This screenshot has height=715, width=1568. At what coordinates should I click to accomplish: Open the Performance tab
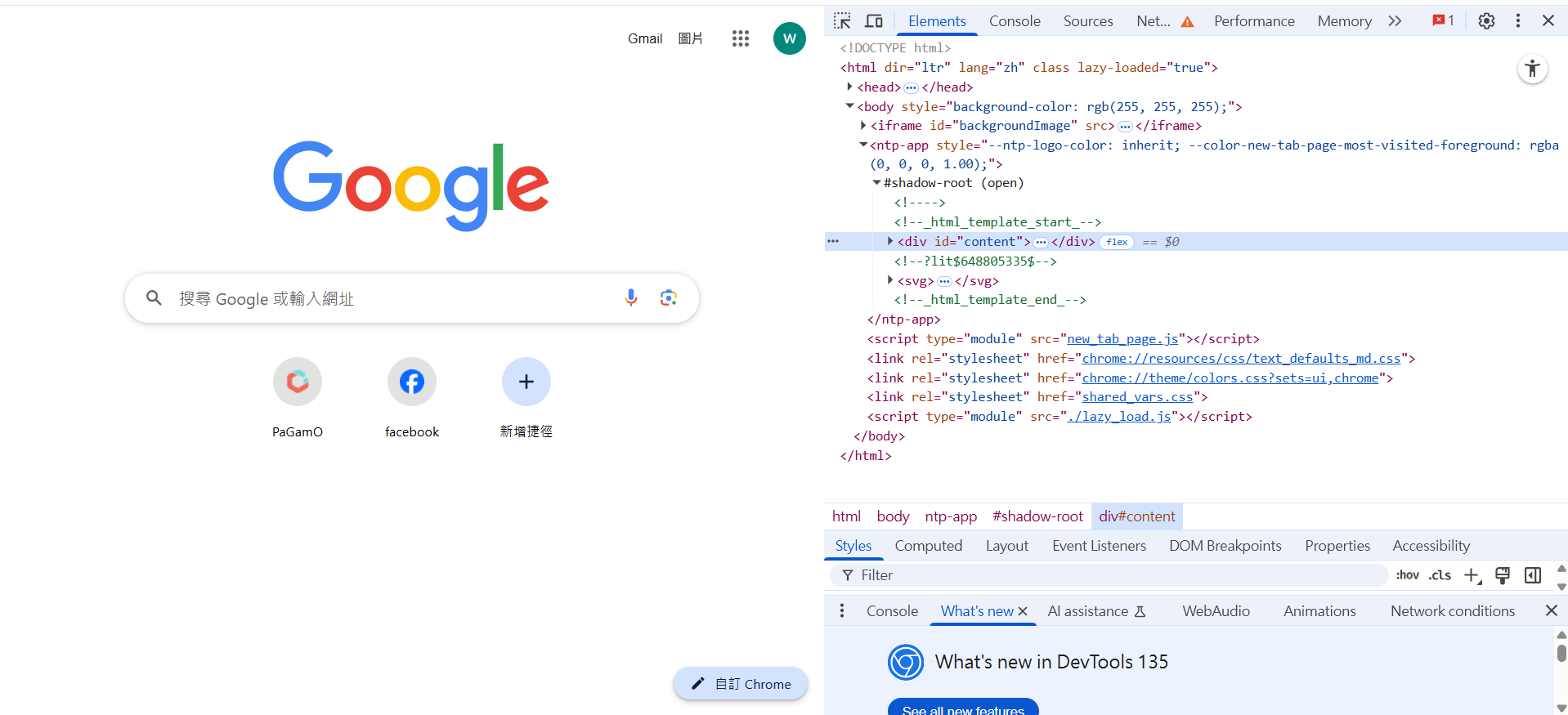(x=1254, y=21)
